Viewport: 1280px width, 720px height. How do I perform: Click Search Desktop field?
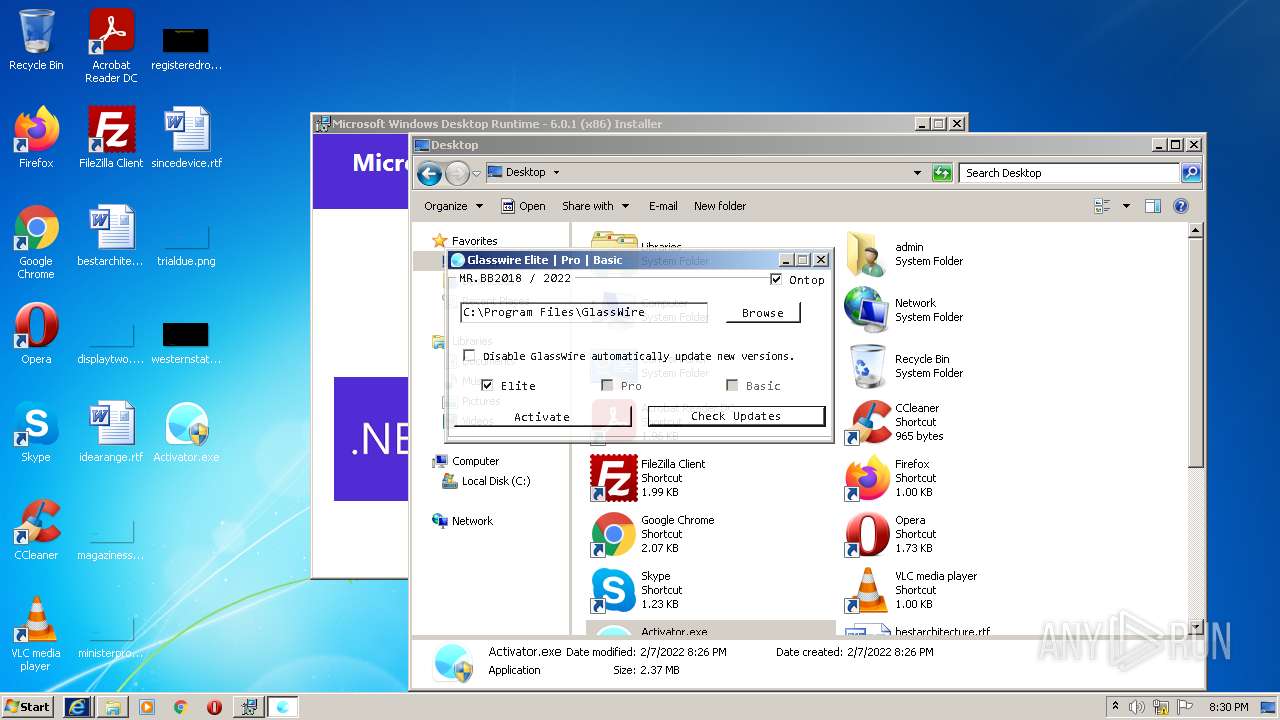pos(1069,173)
